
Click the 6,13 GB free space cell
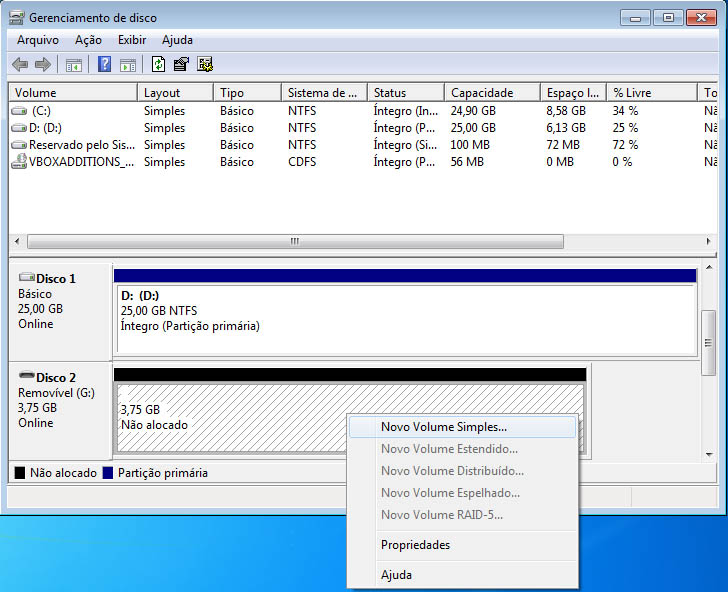pyautogui.click(x=566, y=128)
